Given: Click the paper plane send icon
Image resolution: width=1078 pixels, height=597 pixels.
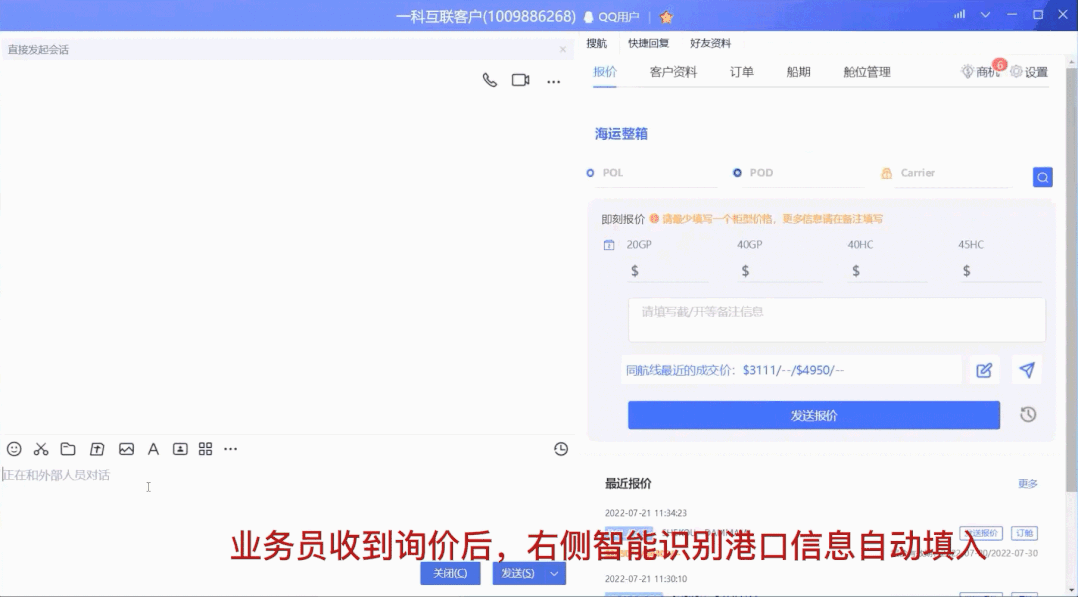Looking at the screenshot, I should 1026,369.
